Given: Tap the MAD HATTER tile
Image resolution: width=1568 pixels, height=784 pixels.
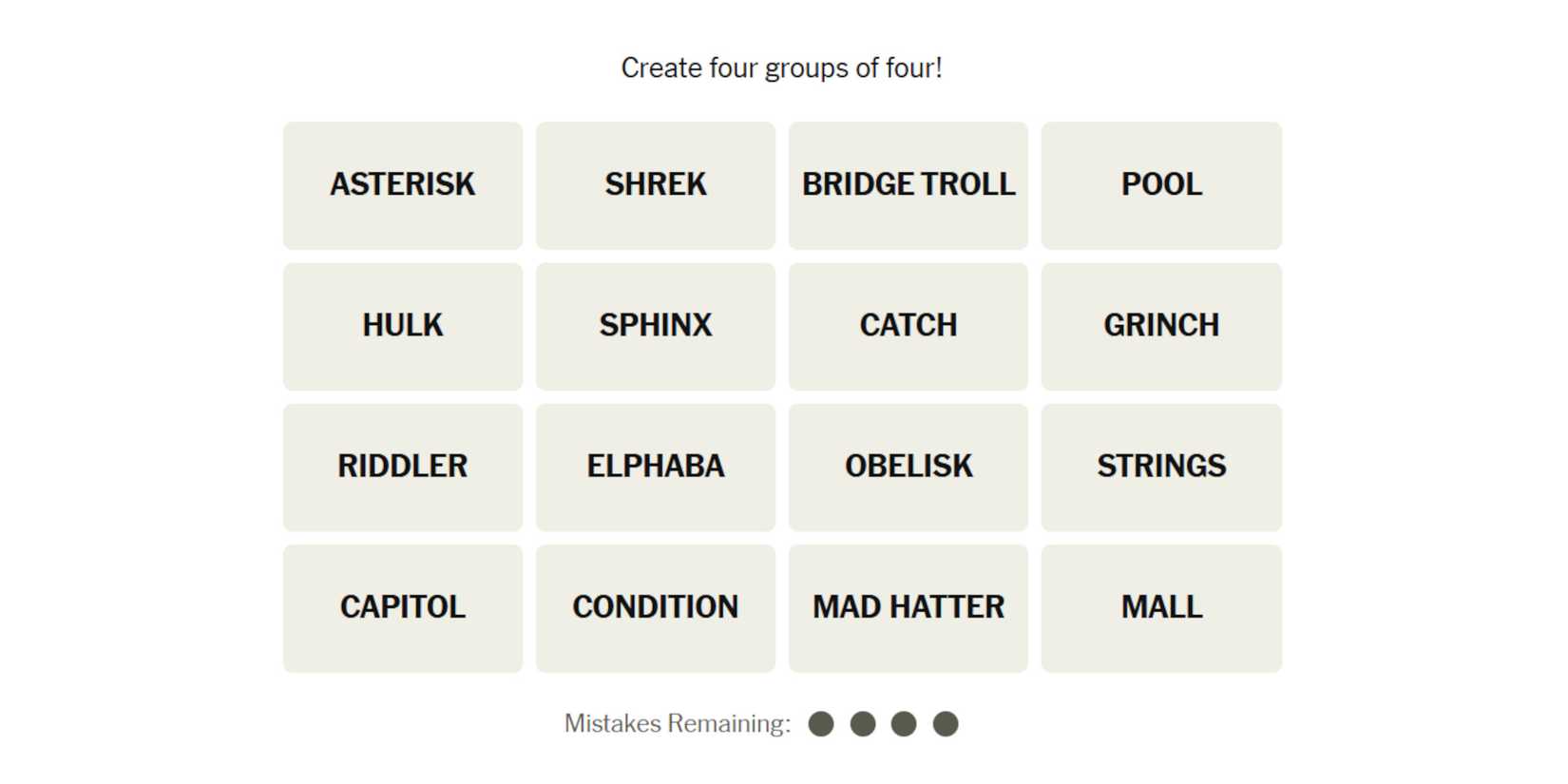Looking at the screenshot, I should [x=908, y=607].
